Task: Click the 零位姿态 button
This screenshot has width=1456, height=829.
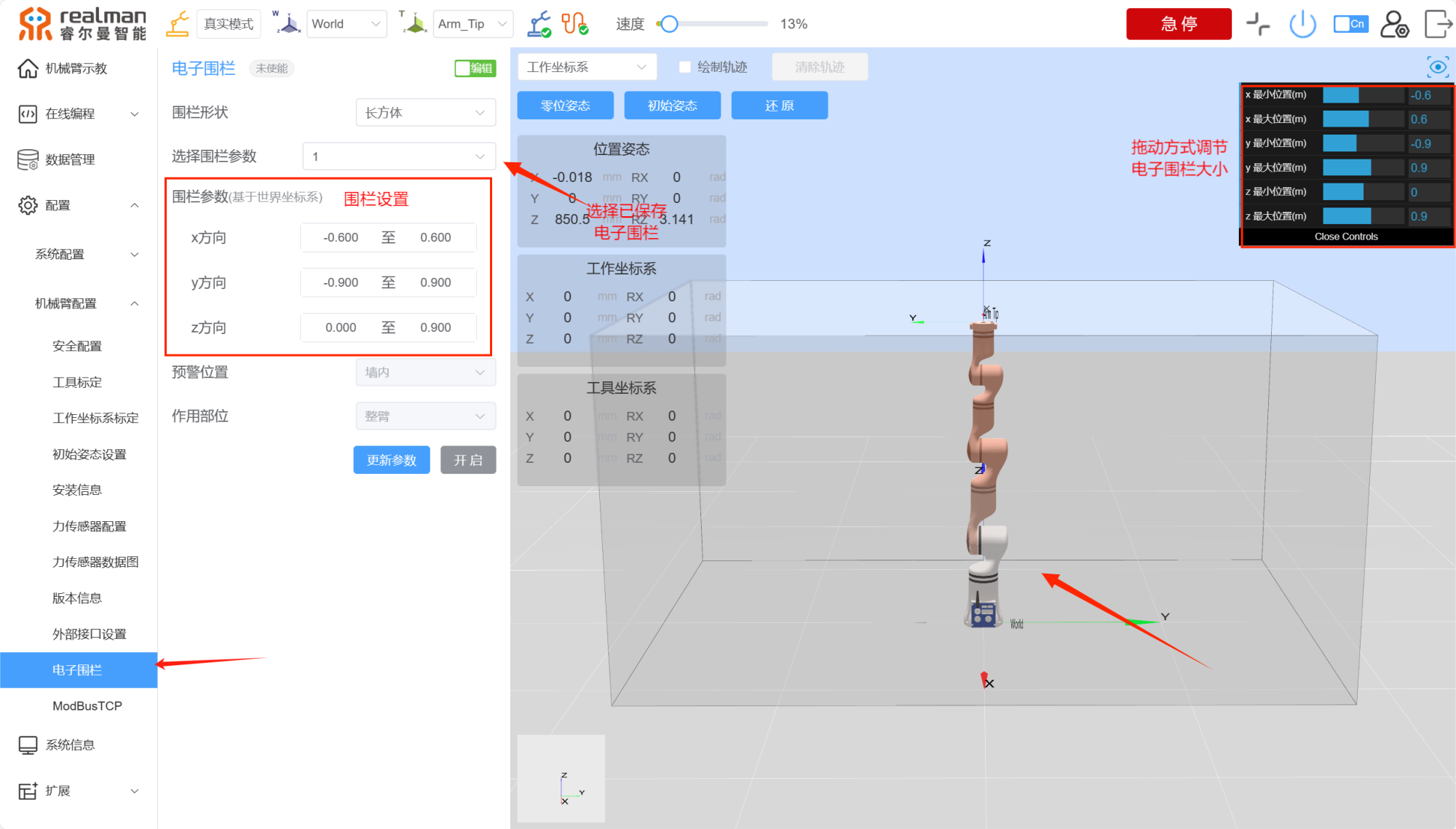Action: tap(566, 106)
